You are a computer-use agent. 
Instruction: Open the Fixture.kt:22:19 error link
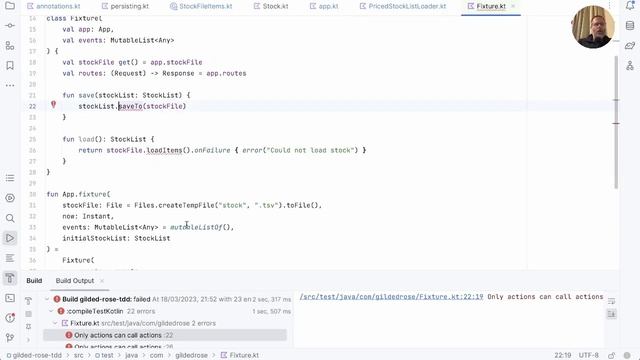pyautogui.click(x=391, y=297)
